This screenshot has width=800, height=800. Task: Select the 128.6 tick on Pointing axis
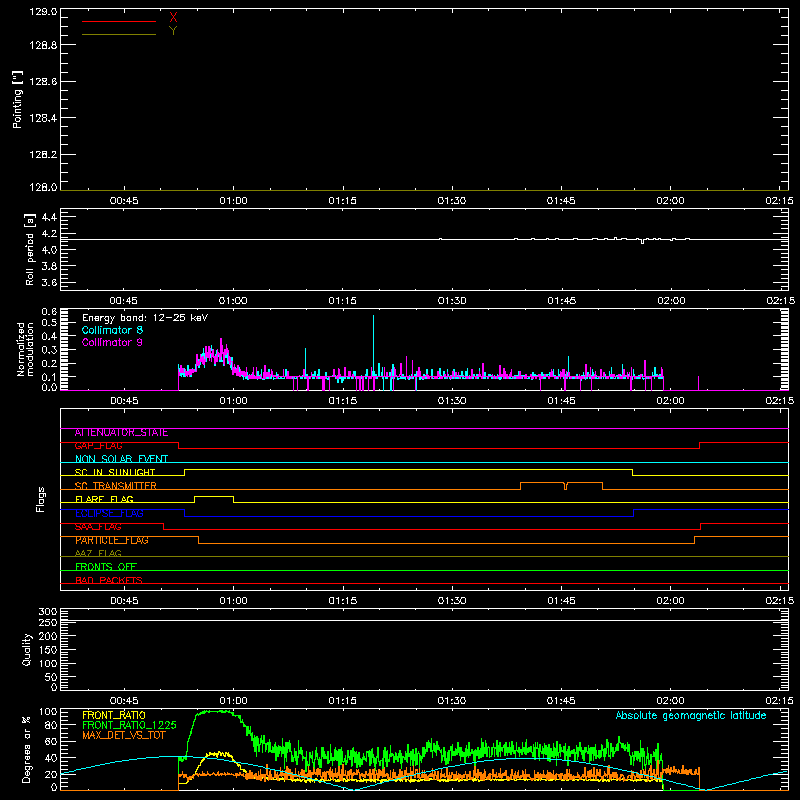click(43, 82)
